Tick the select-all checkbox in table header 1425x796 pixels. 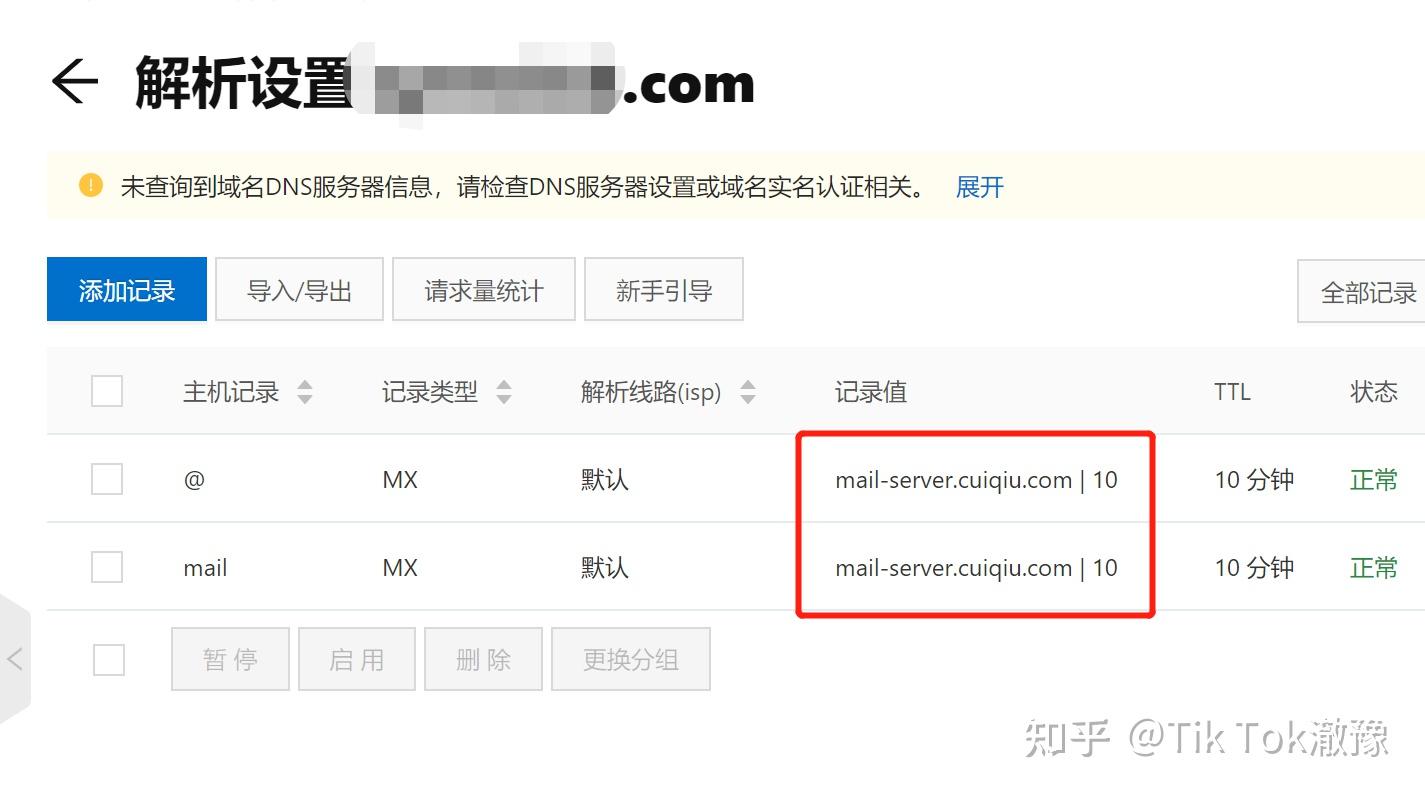[107, 391]
